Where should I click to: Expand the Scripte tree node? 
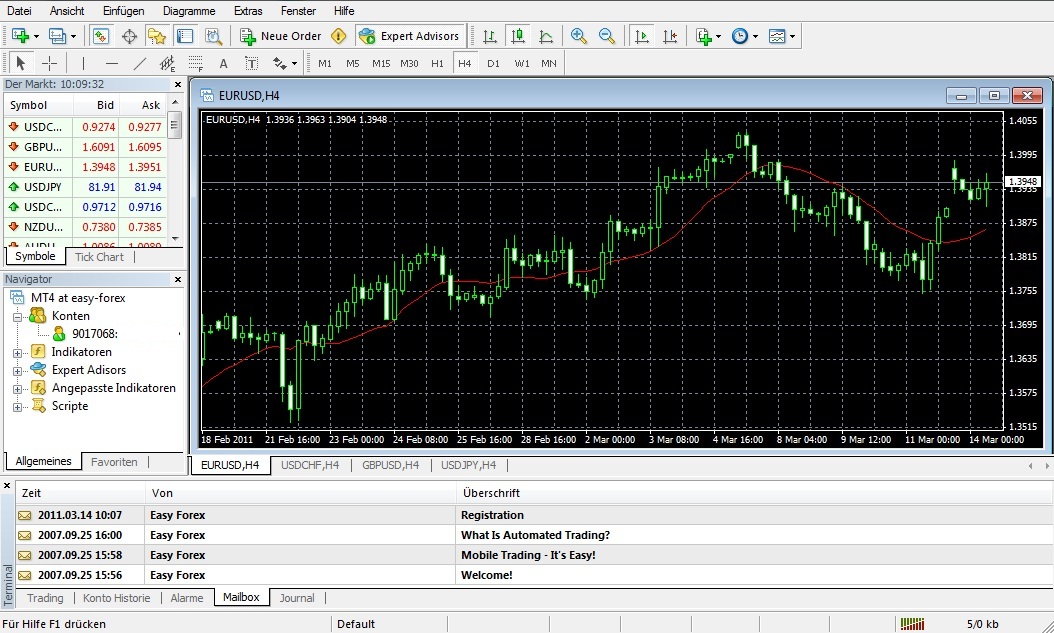pos(17,407)
